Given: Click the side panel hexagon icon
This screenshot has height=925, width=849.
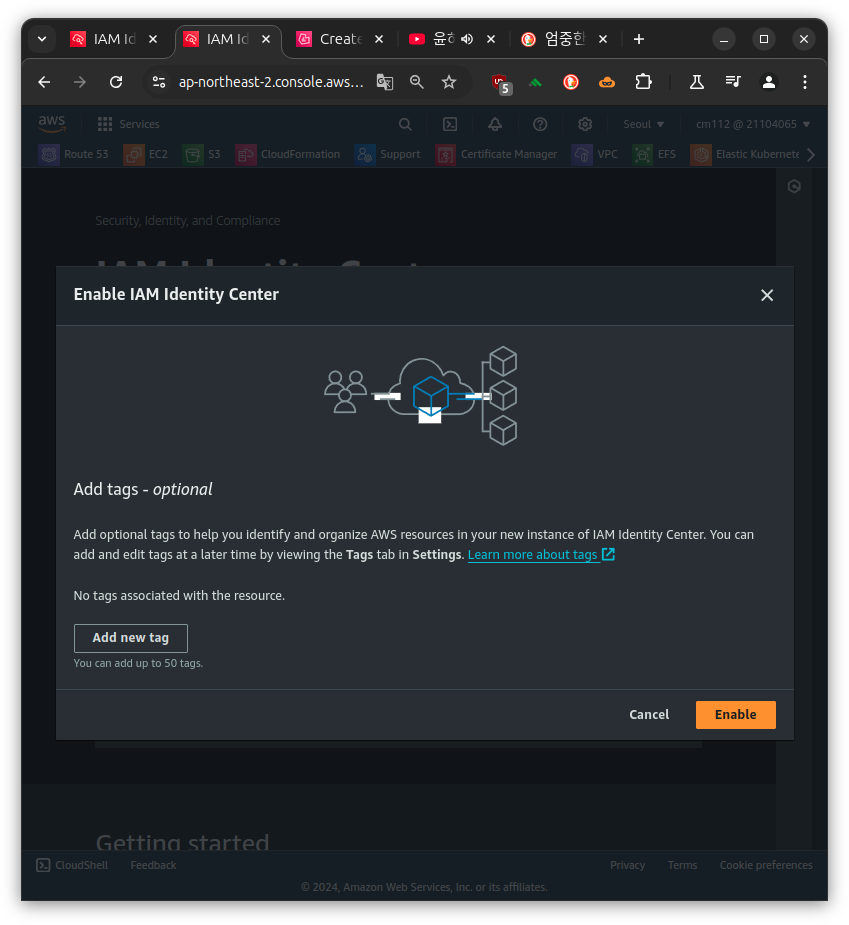Looking at the screenshot, I should pos(794,186).
